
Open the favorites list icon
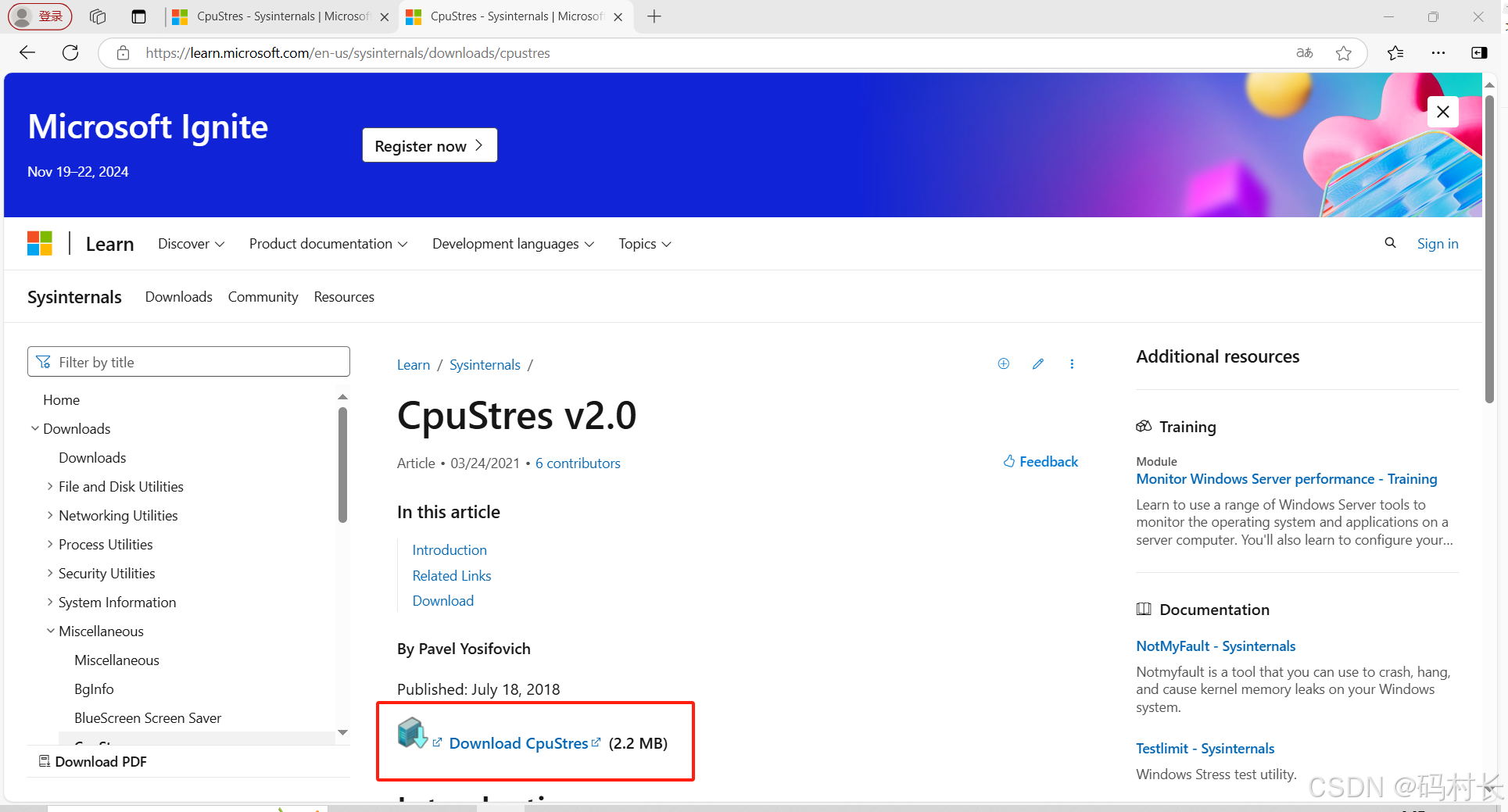point(1395,53)
